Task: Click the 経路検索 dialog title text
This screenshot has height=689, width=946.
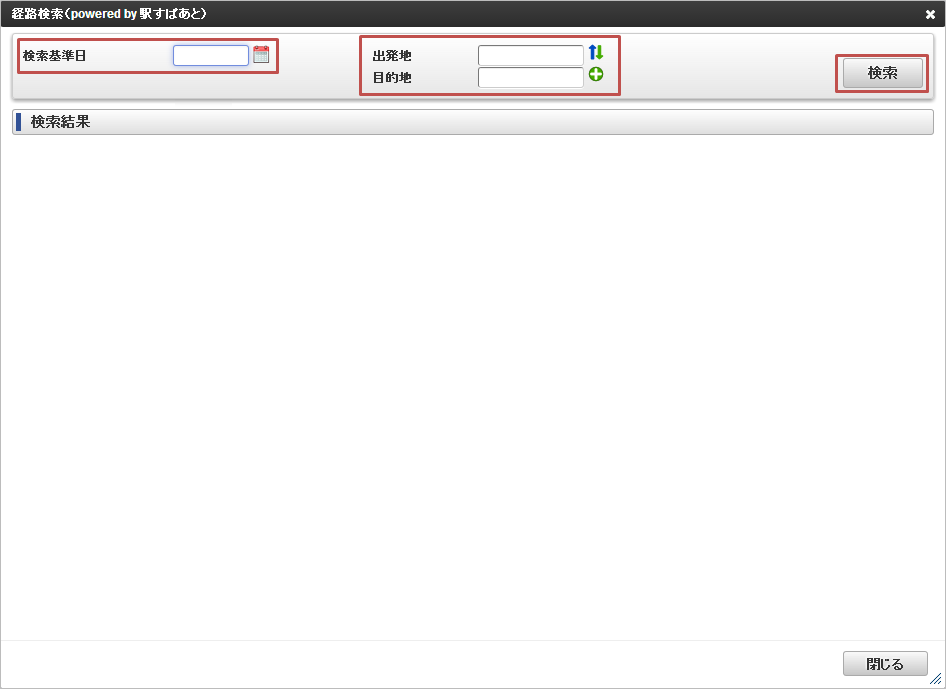Action: 109,13
